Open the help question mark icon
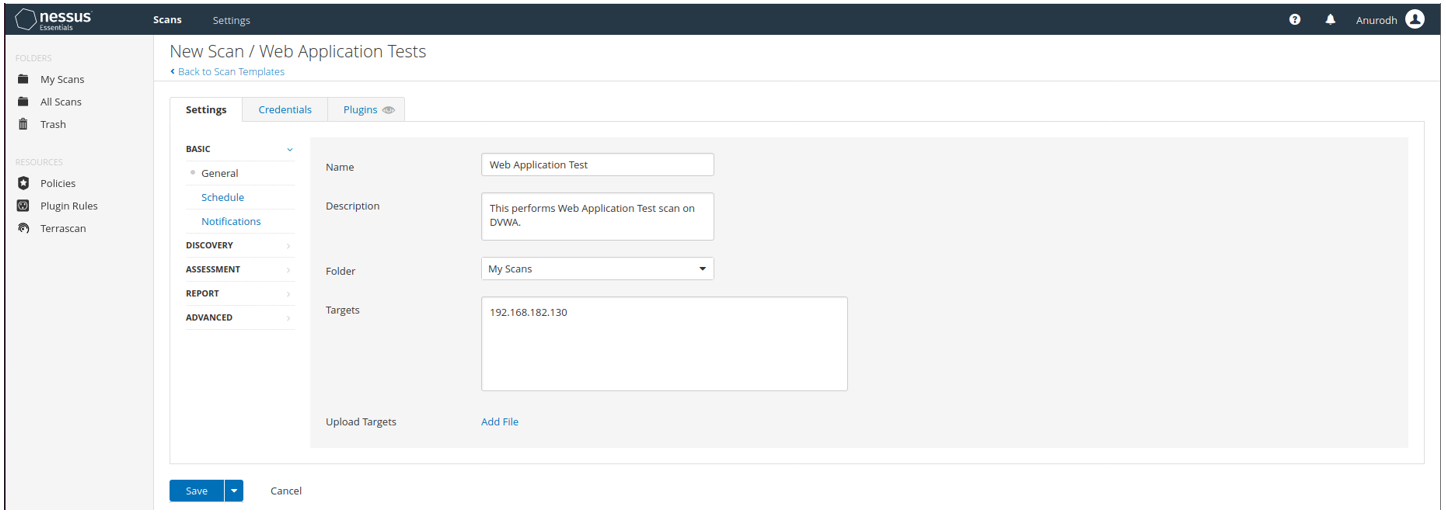 (1295, 20)
